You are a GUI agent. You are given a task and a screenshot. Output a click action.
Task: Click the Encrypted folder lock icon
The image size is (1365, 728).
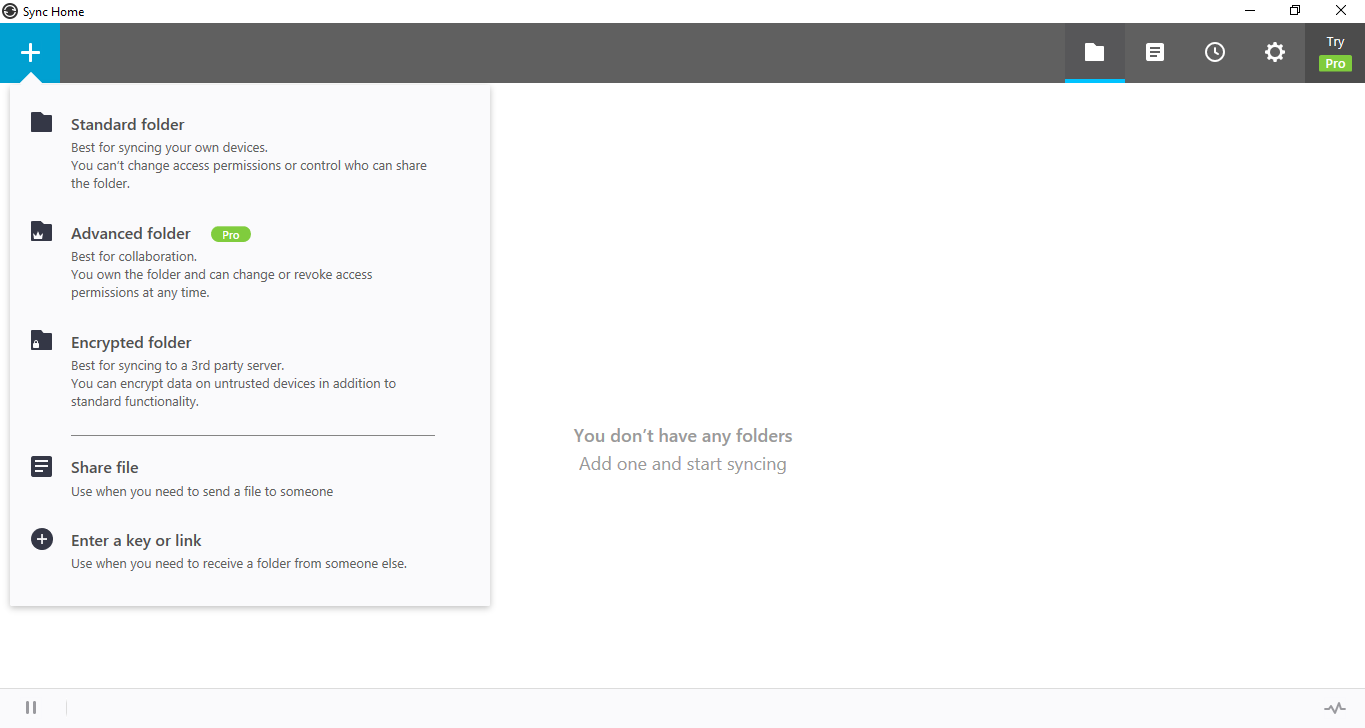[41, 339]
